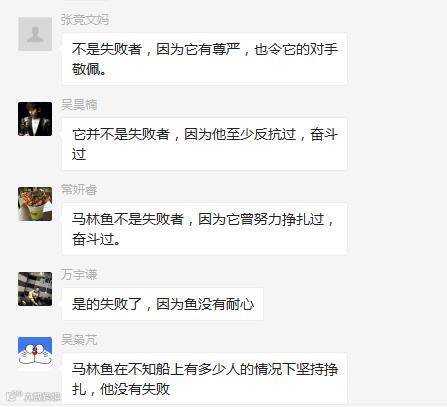The height and width of the screenshot is (407, 447).
Task: Select the bubble 是的失败了，因为鱼没有耐心
Action: point(163,304)
